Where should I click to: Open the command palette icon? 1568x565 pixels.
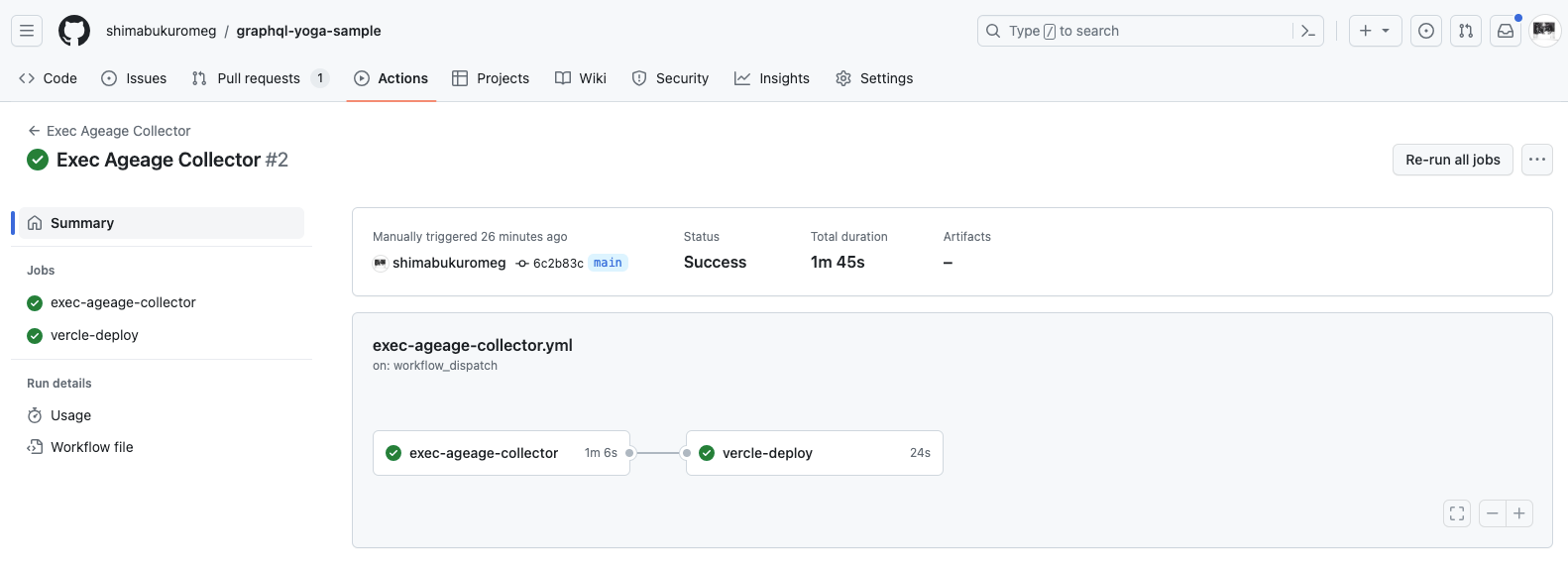(x=1308, y=31)
